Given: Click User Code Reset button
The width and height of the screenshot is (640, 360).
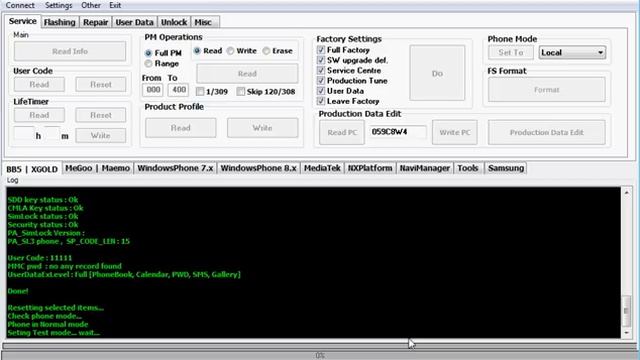Looking at the screenshot, I should 101,84.
